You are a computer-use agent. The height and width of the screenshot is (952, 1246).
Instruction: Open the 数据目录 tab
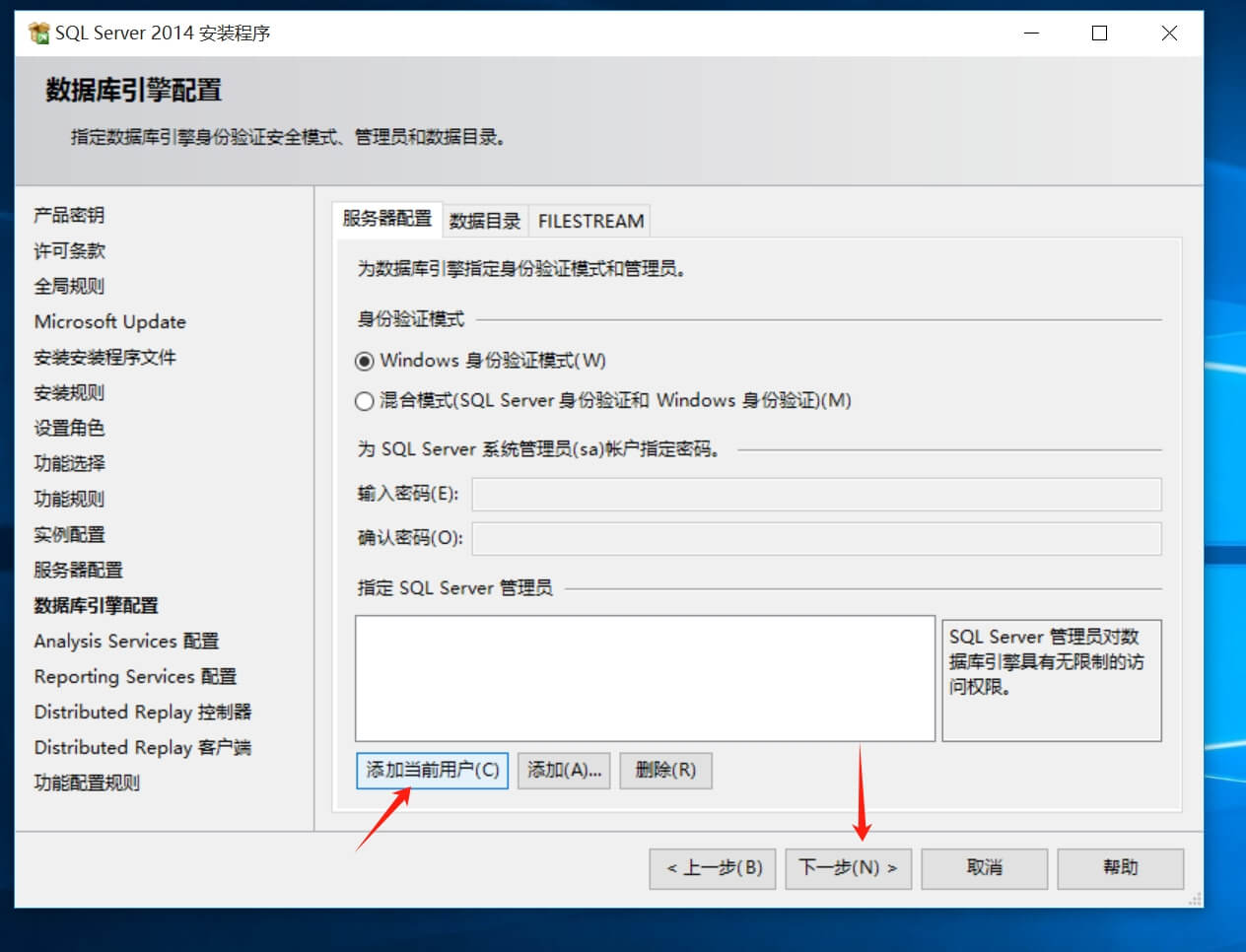tap(484, 221)
